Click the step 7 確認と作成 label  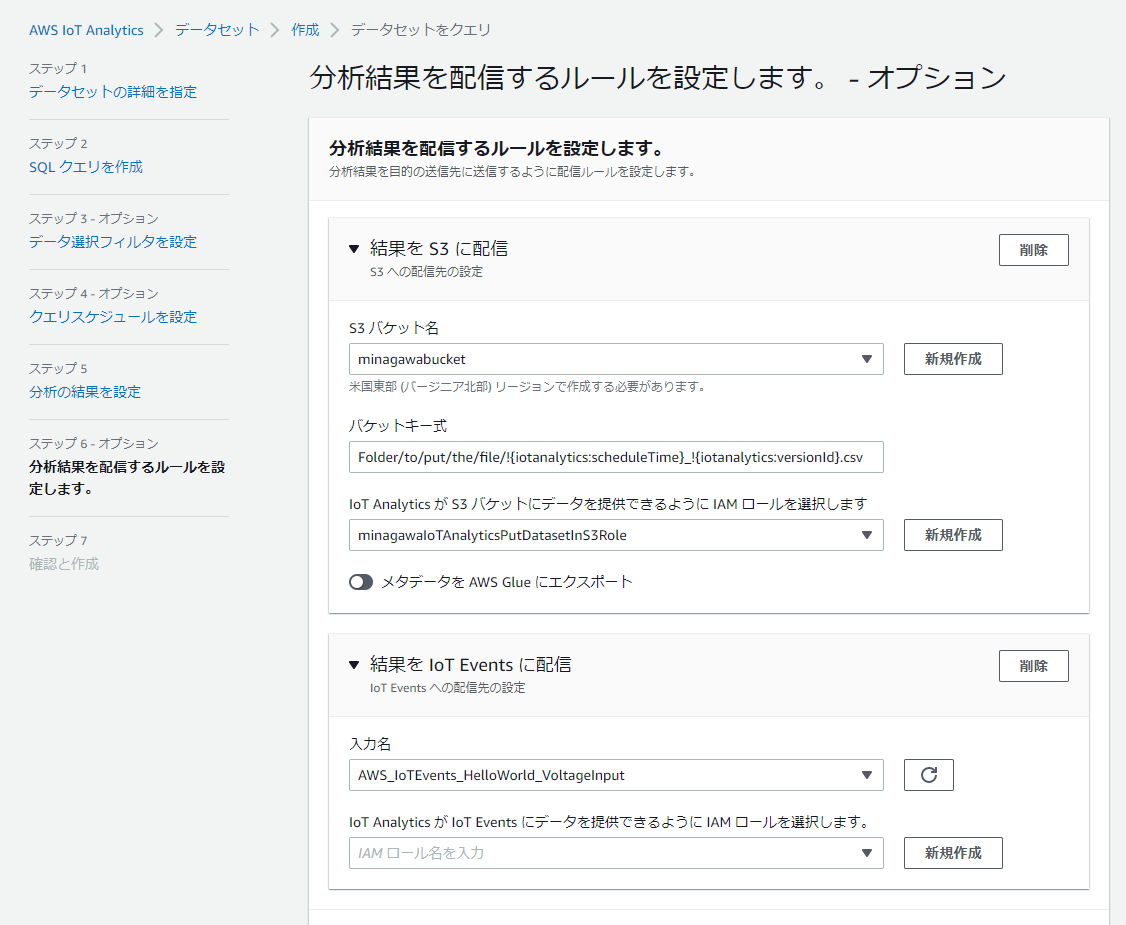[64, 564]
